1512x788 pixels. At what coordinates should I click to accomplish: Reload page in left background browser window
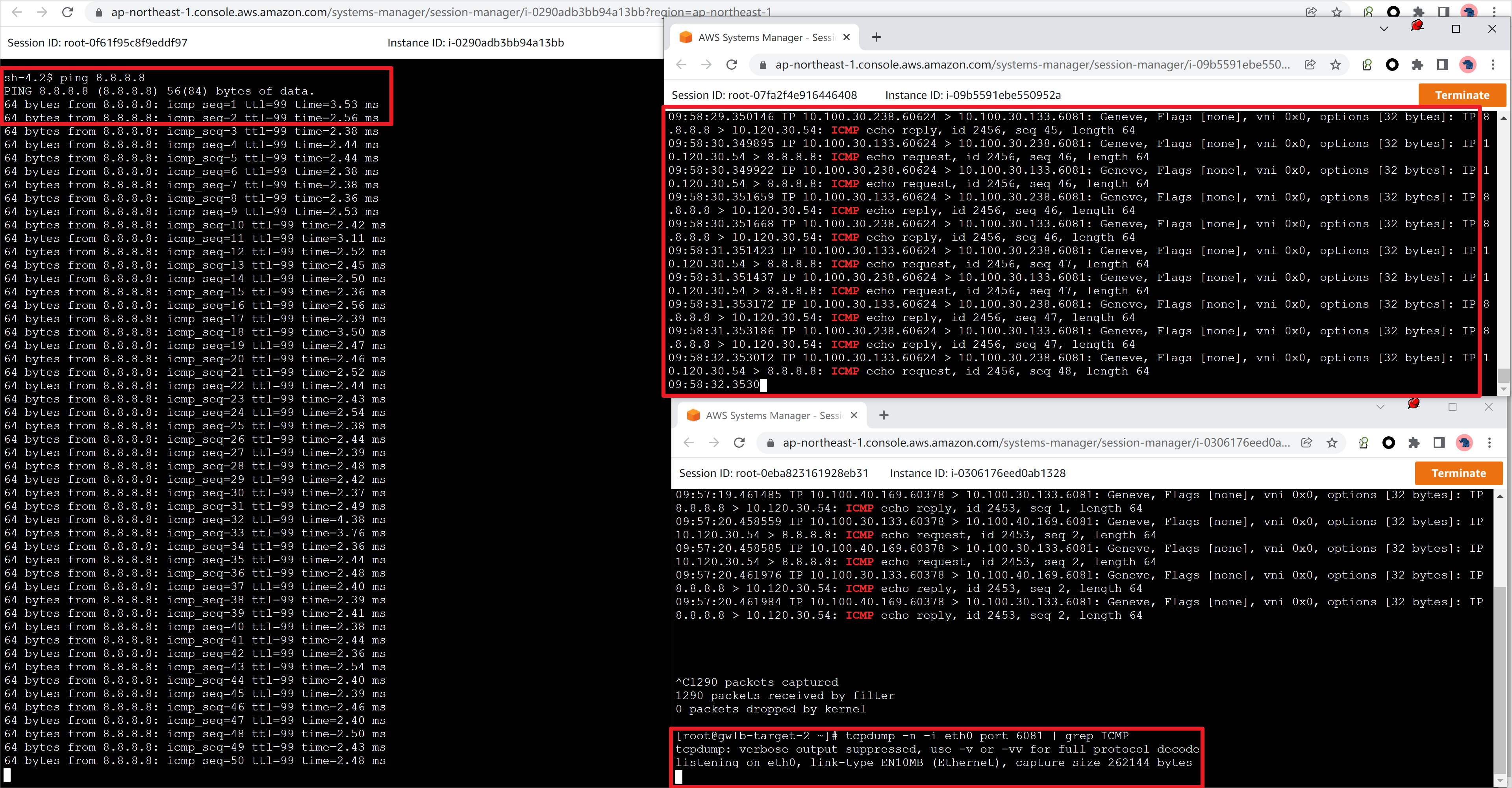pyautogui.click(x=67, y=12)
